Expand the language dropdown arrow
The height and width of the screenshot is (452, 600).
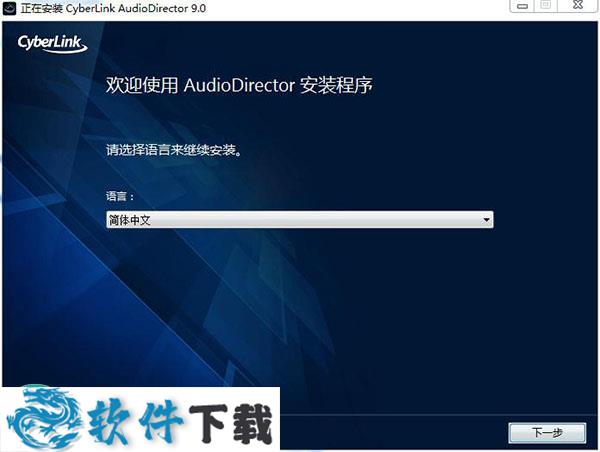coord(486,220)
